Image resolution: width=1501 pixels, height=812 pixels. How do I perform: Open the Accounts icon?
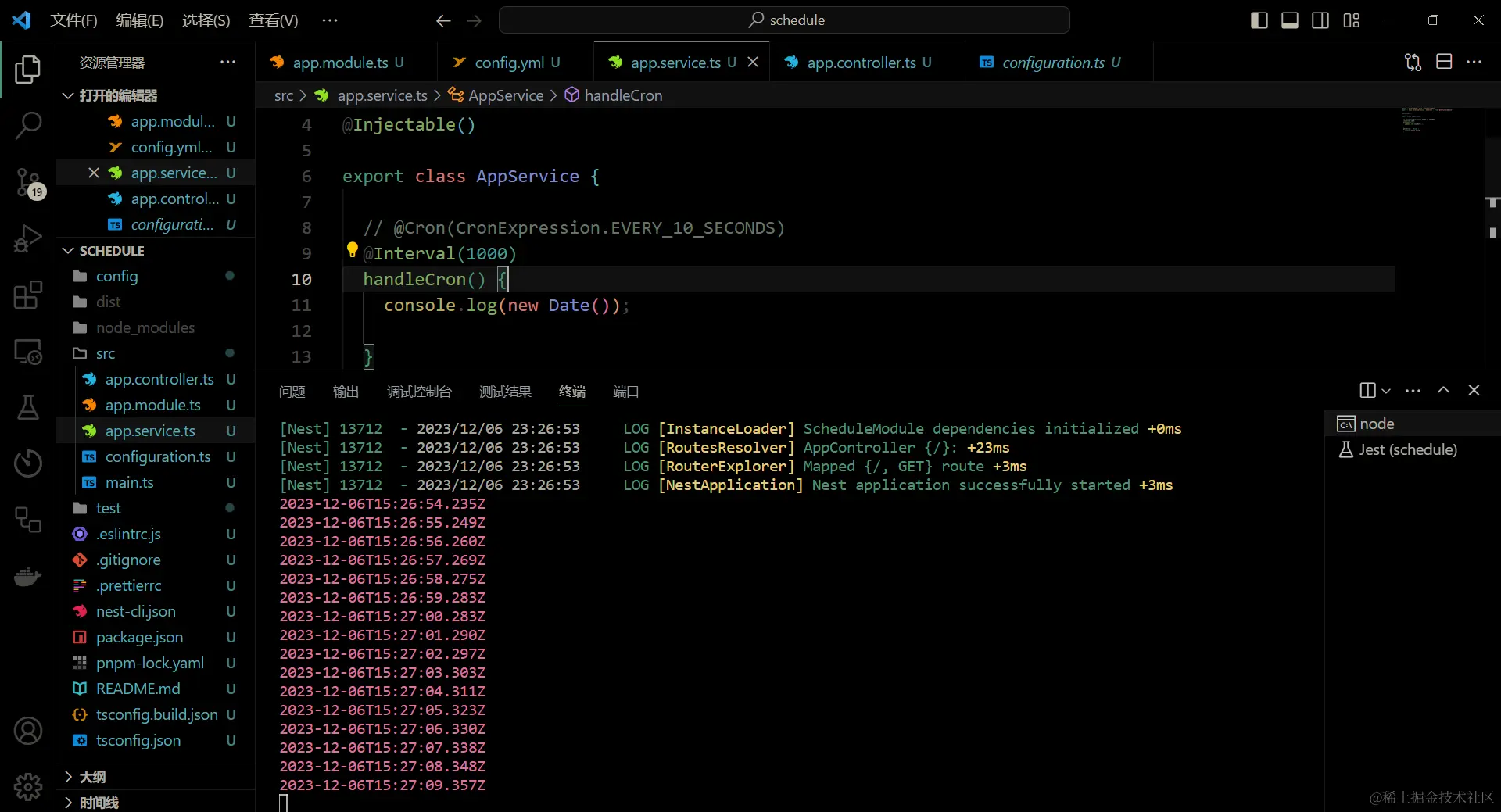28,731
